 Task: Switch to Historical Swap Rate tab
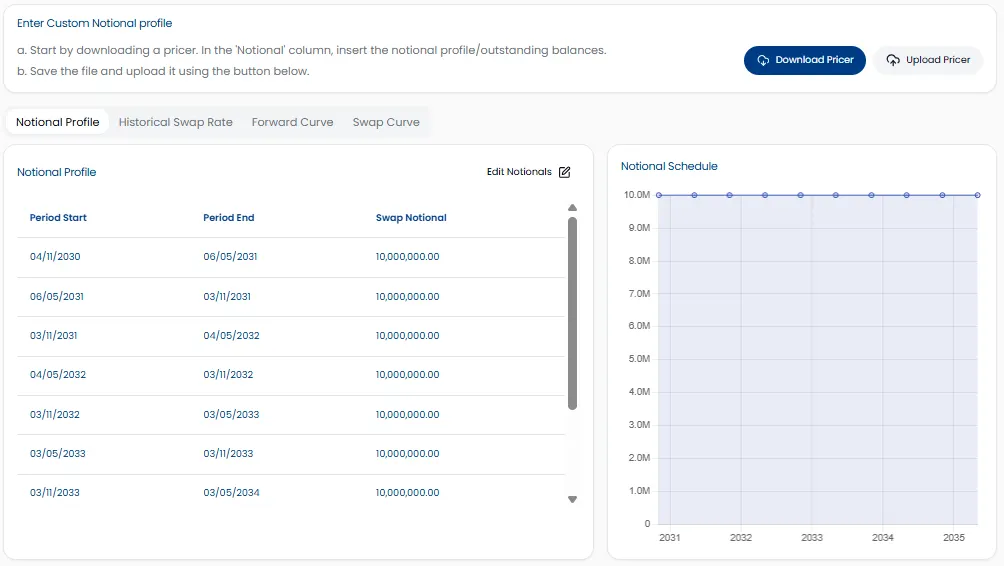(175, 122)
